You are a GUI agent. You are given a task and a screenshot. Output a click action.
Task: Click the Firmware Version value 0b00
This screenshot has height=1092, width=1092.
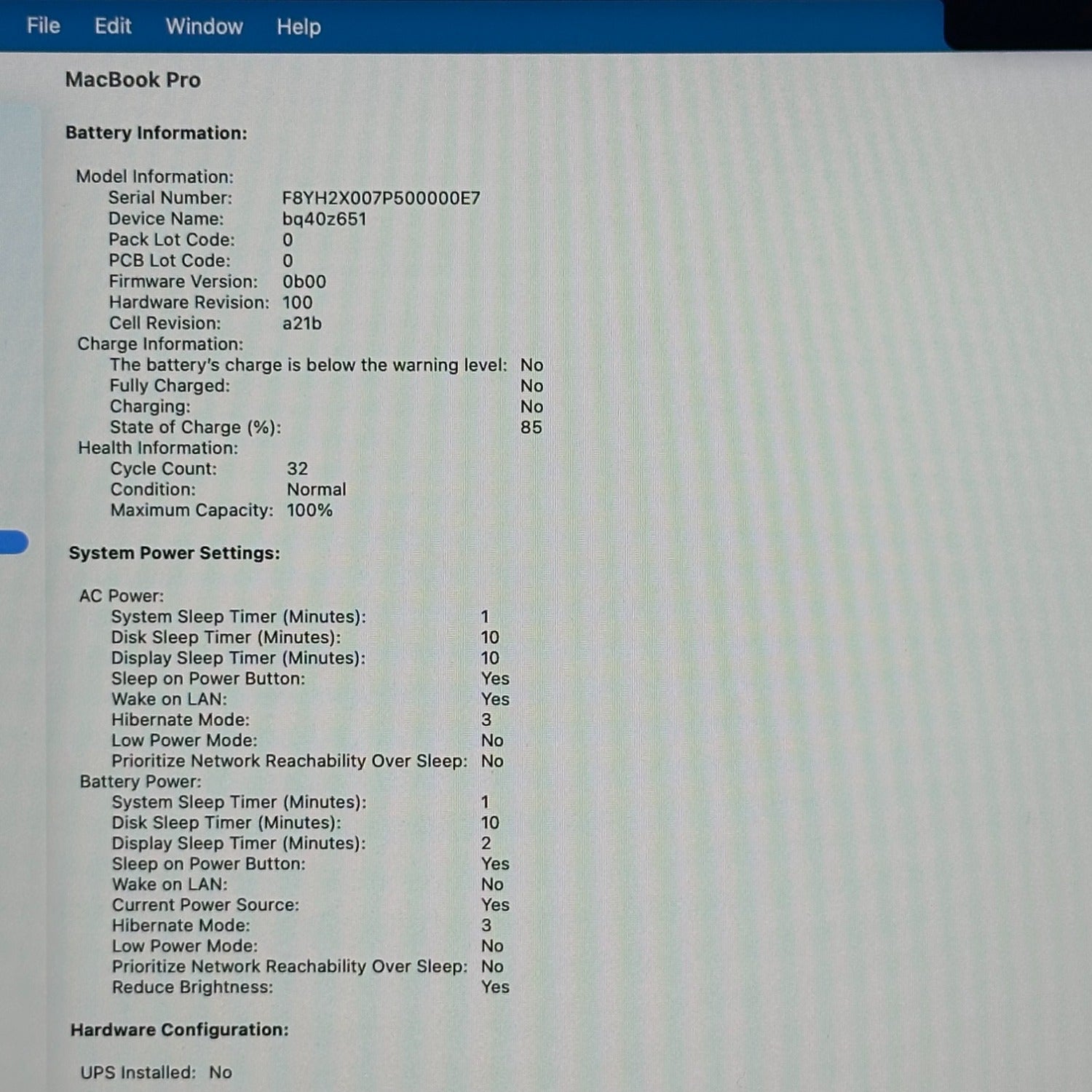tap(304, 282)
